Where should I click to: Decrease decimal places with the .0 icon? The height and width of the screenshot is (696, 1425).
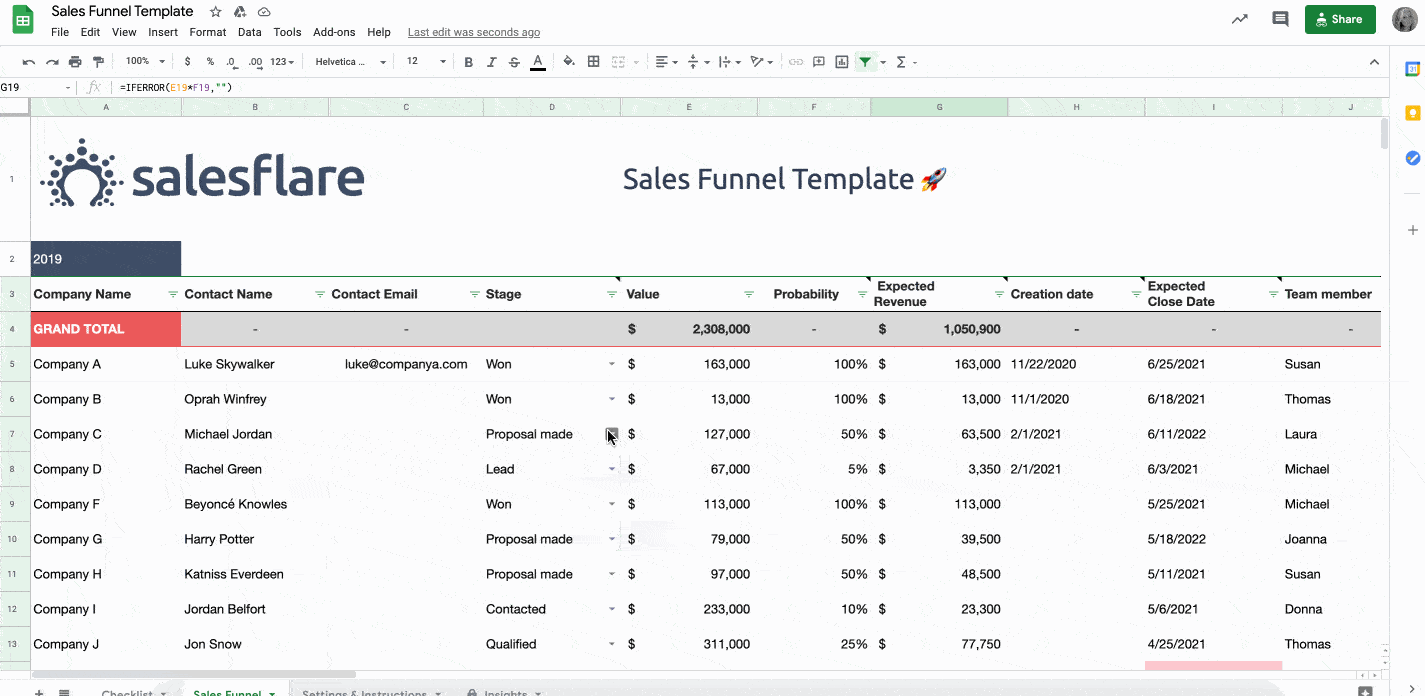pyautogui.click(x=231, y=62)
